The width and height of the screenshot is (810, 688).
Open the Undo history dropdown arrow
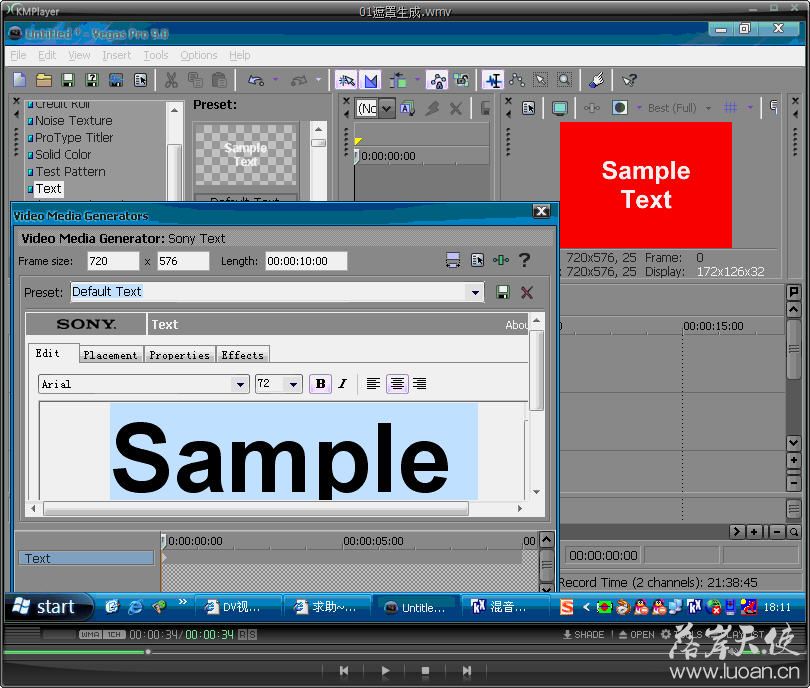click(275, 80)
